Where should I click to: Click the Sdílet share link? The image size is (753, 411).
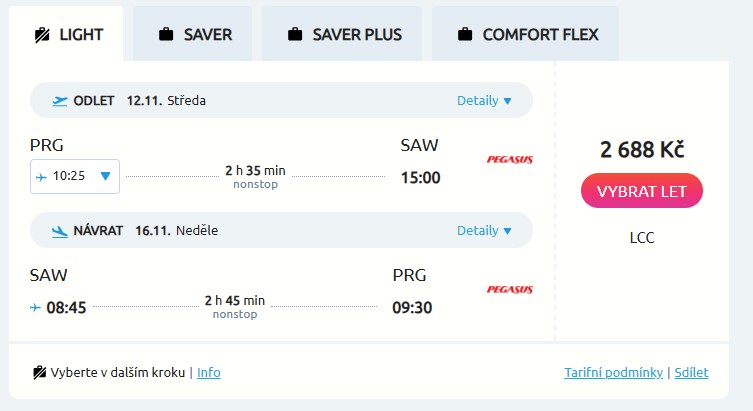point(691,373)
